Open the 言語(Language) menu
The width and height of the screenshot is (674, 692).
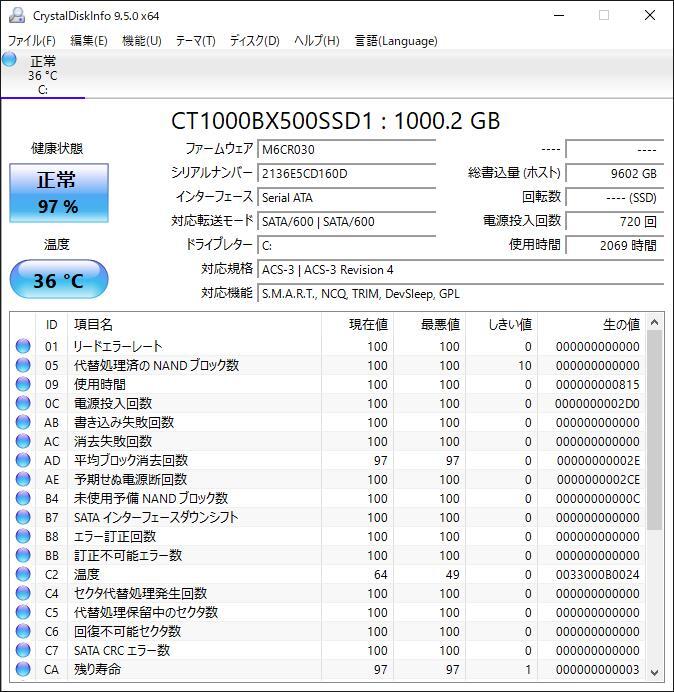click(396, 41)
